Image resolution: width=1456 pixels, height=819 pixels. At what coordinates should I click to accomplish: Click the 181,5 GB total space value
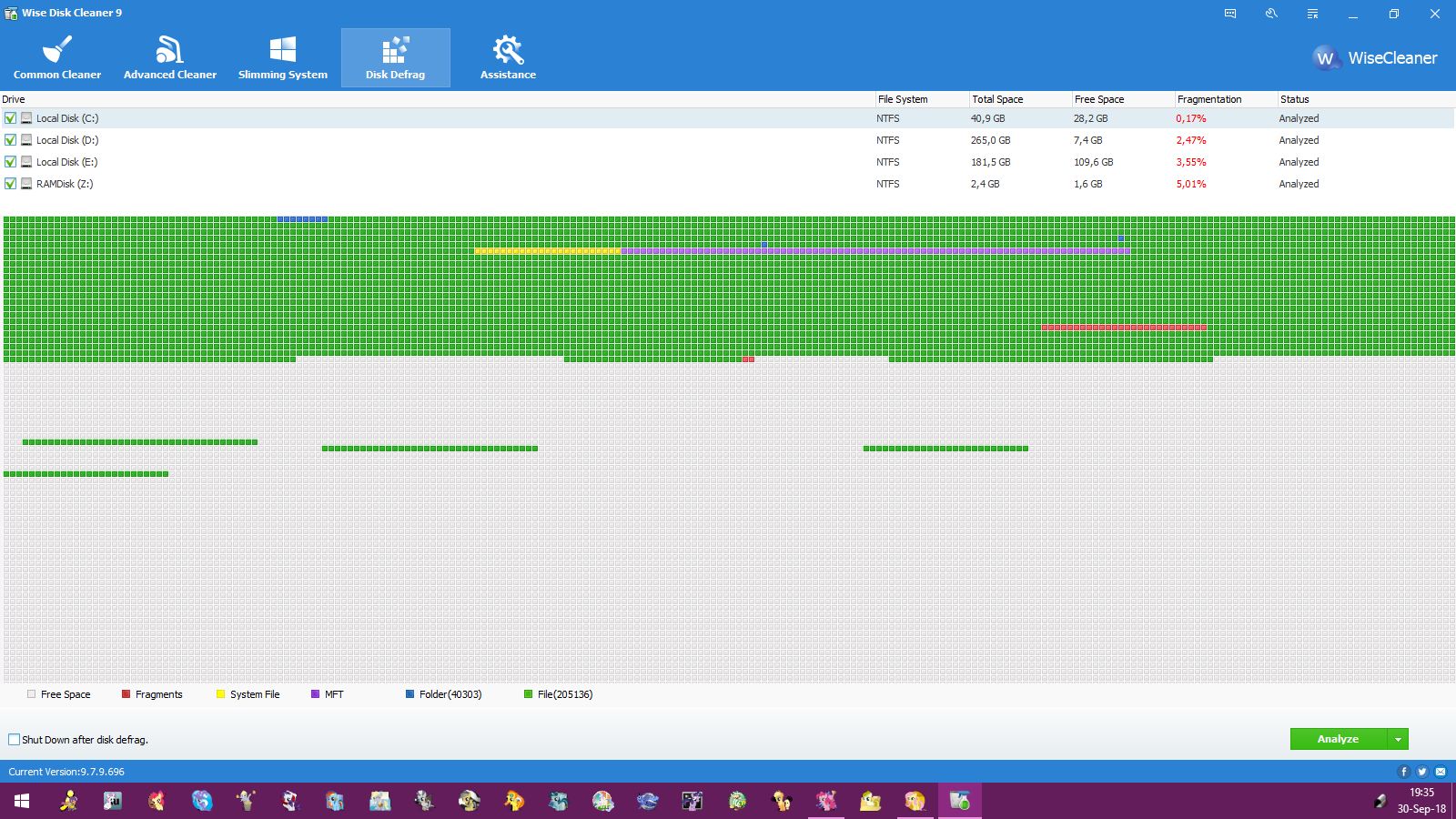(991, 162)
